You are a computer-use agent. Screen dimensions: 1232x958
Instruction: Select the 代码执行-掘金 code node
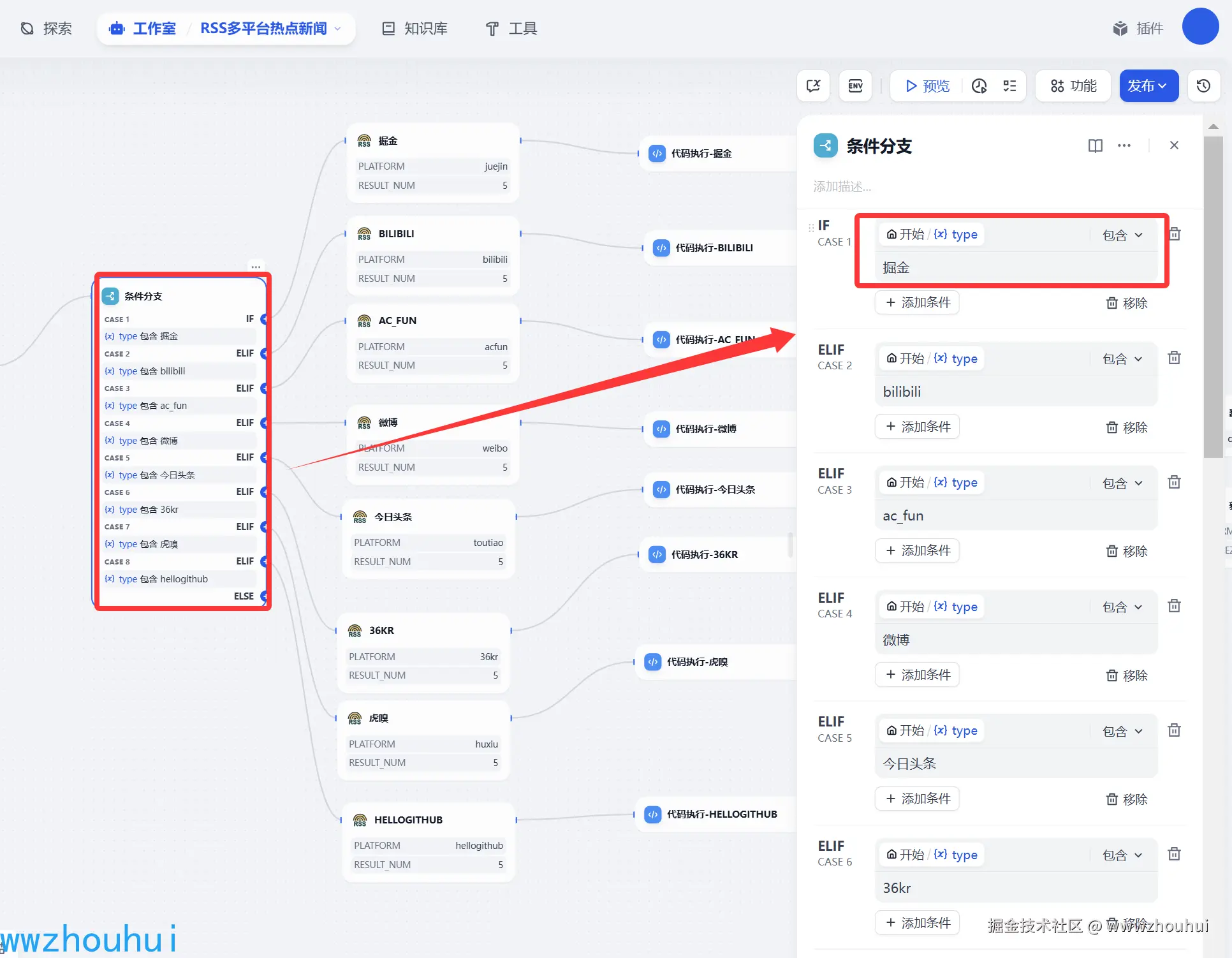[x=717, y=153]
